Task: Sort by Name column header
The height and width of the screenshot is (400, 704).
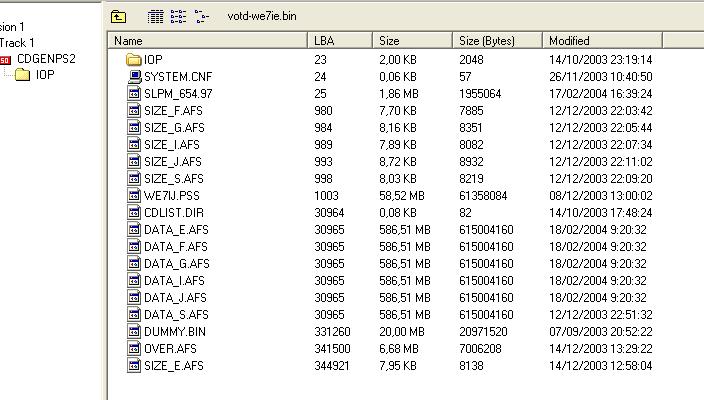Action: pos(207,40)
